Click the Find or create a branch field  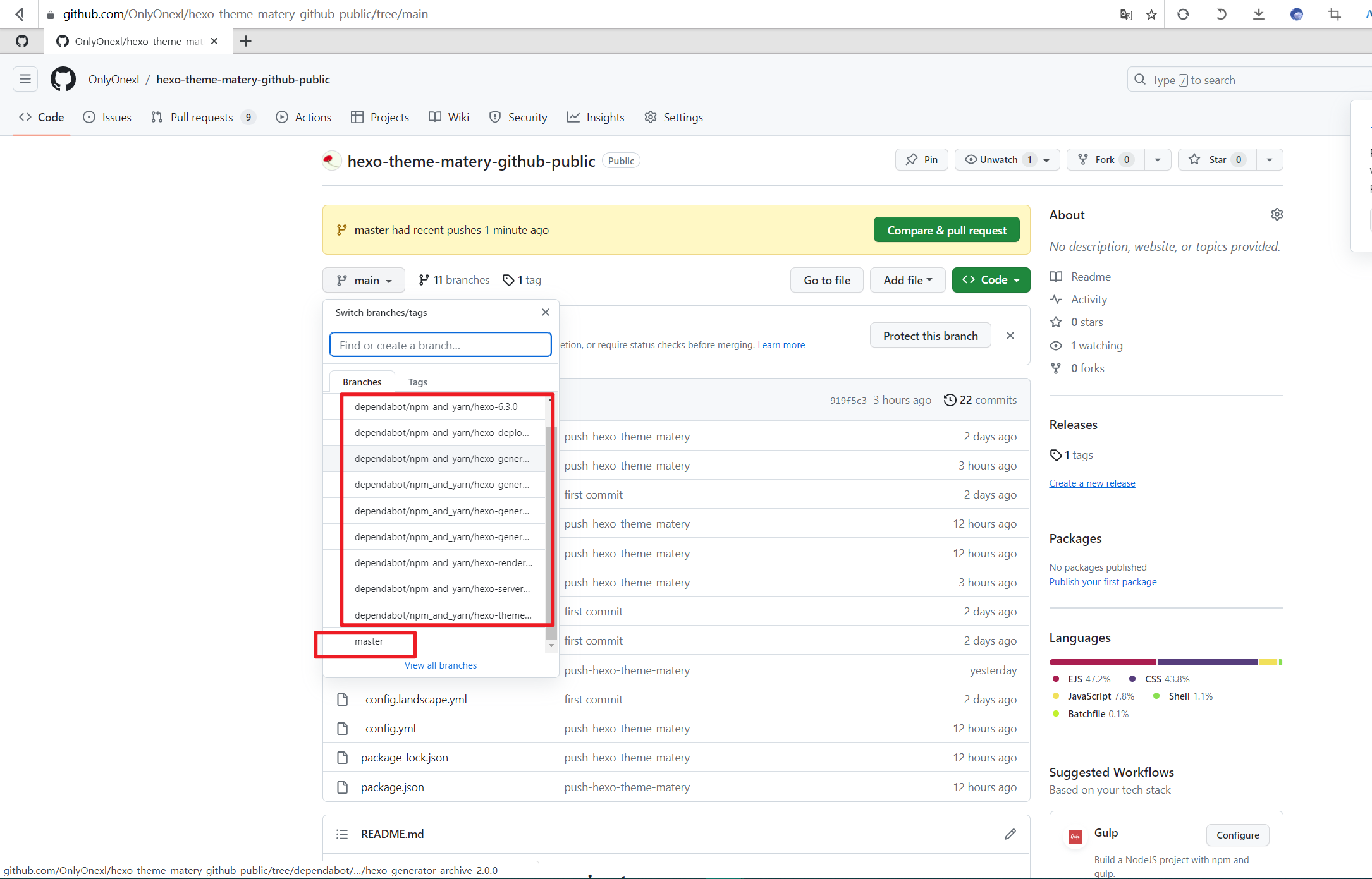coord(441,345)
